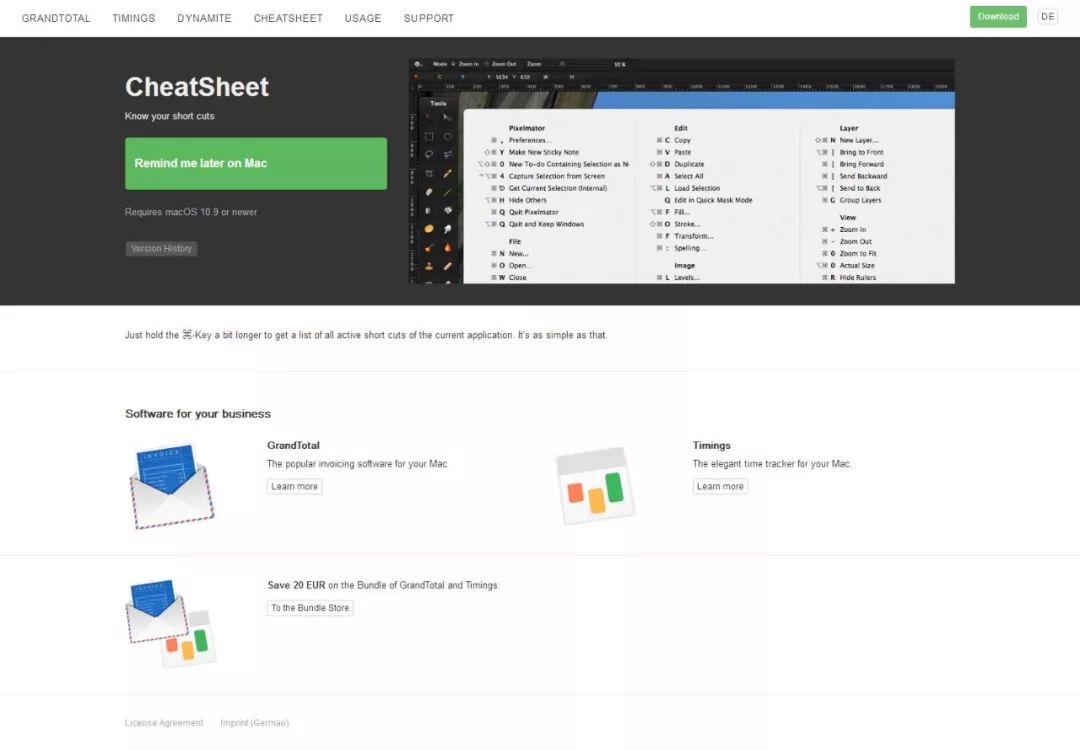Viewport: 1080px width, 750px height.
Task: Open the USAGE navigation link
Action: pos(363,18)
